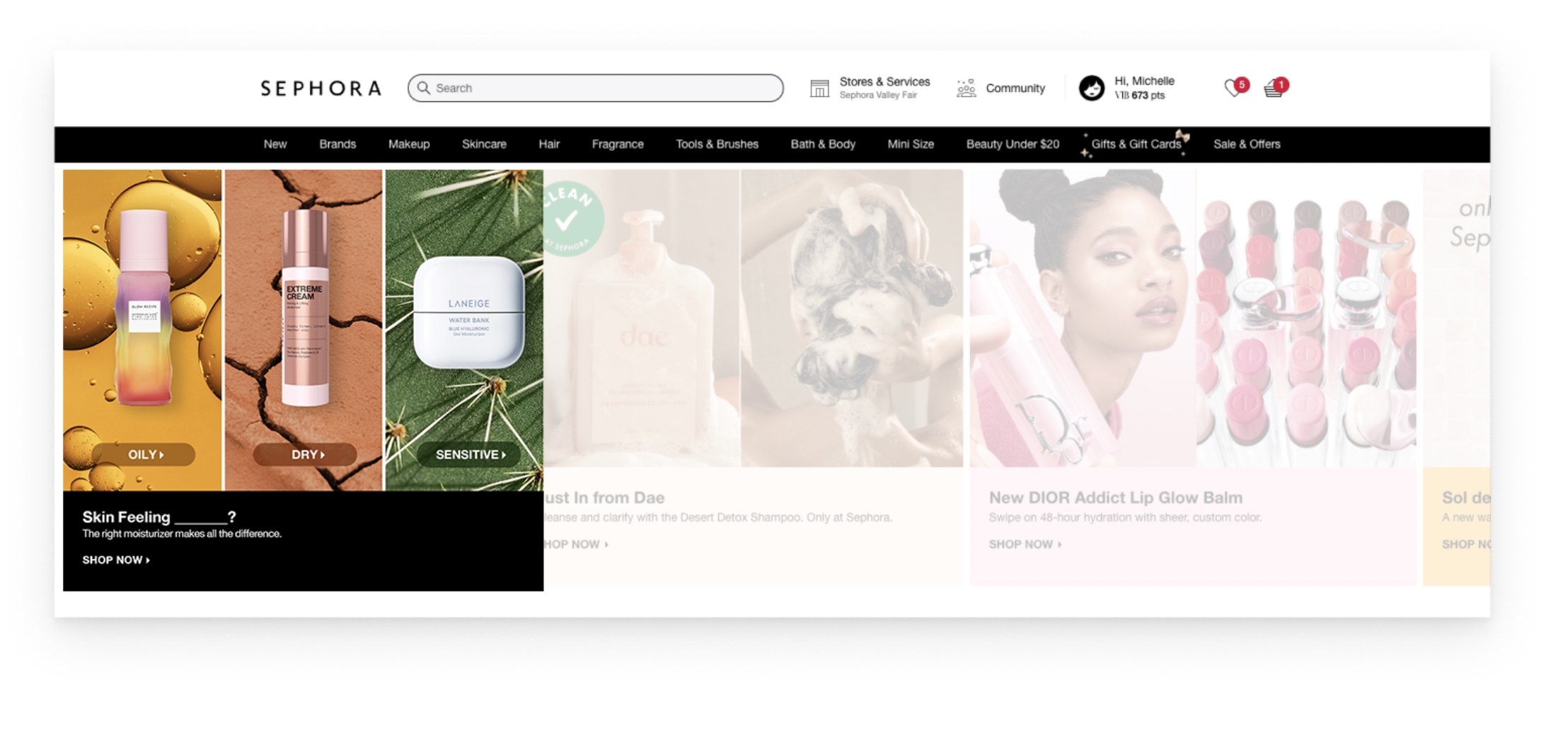Screen dimensions: 1568x746
Task: Open Beauty Under $20 menu
Action: point(1013,144)
